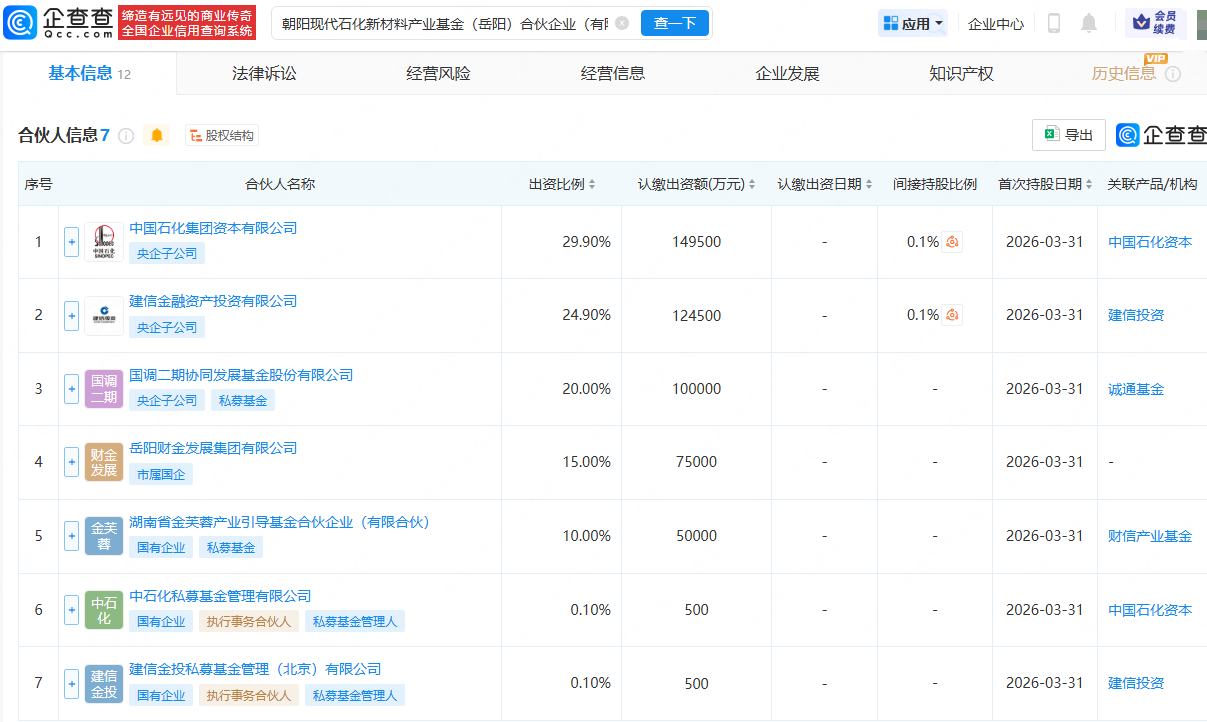Screen dimensions: 1207x722
Task: Click the 导出 export button
Action: pos(1068,135)
